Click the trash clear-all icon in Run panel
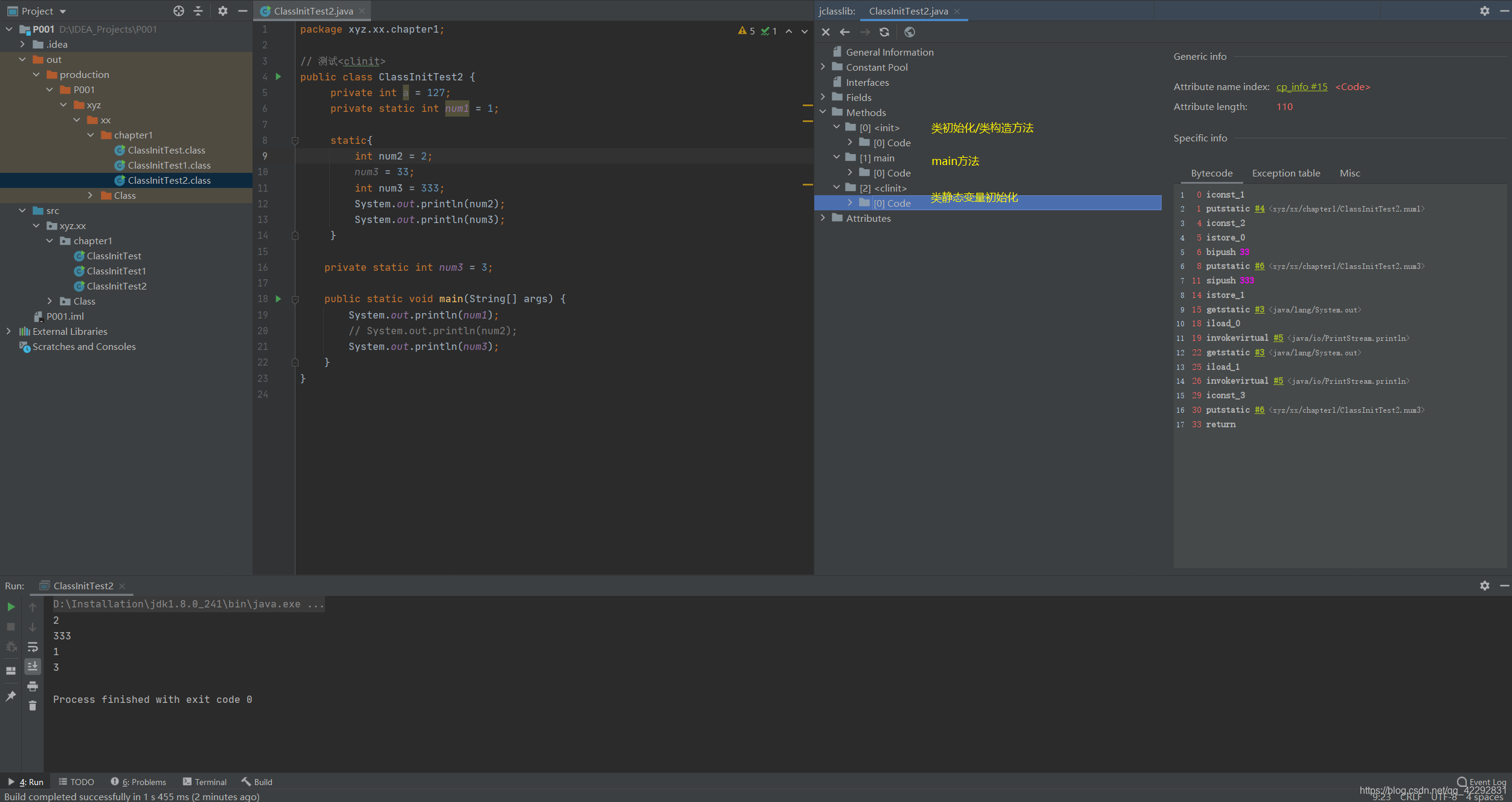This screenshot has height=802, width=1512. pyautogui.click(x=33, y=706)
